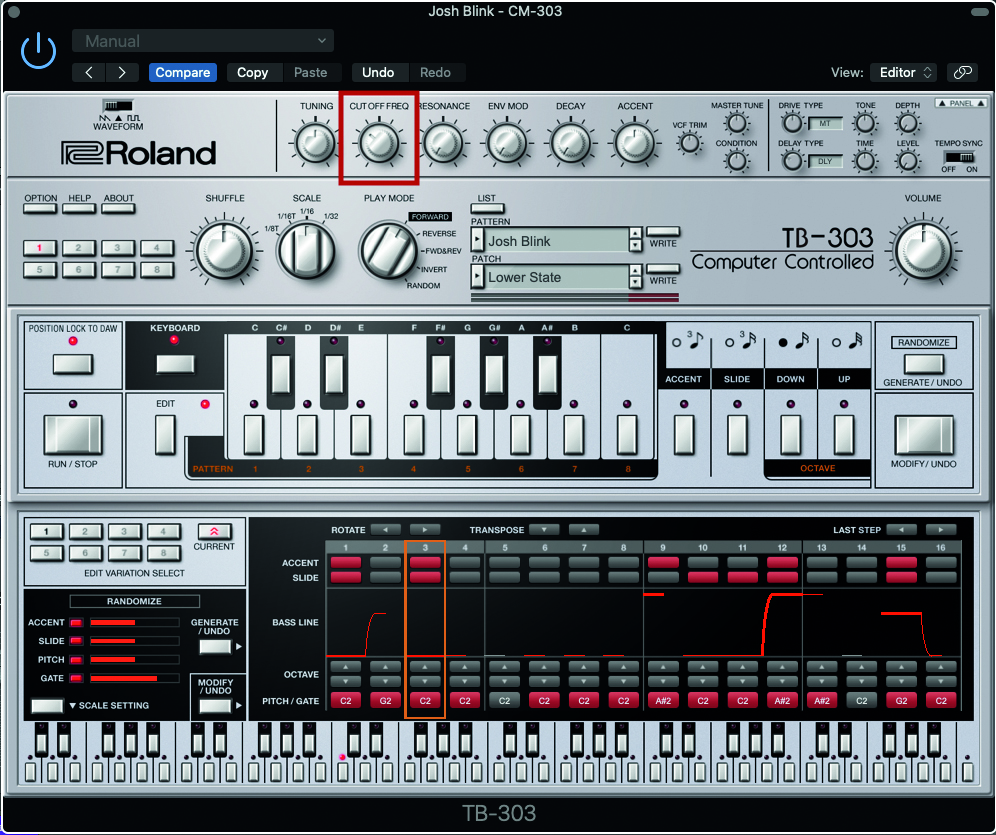Image resolution: width=996 pixels, height=835 pixels.
Task: Click the large Modify/Undo button
Action: [924, 435]
